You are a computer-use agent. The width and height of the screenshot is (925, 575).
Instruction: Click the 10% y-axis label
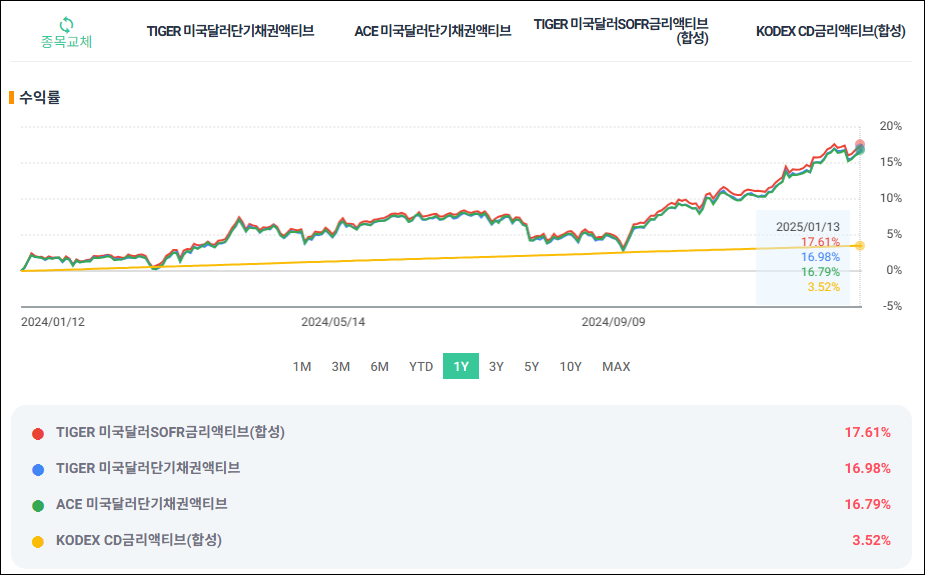point(891,198)
